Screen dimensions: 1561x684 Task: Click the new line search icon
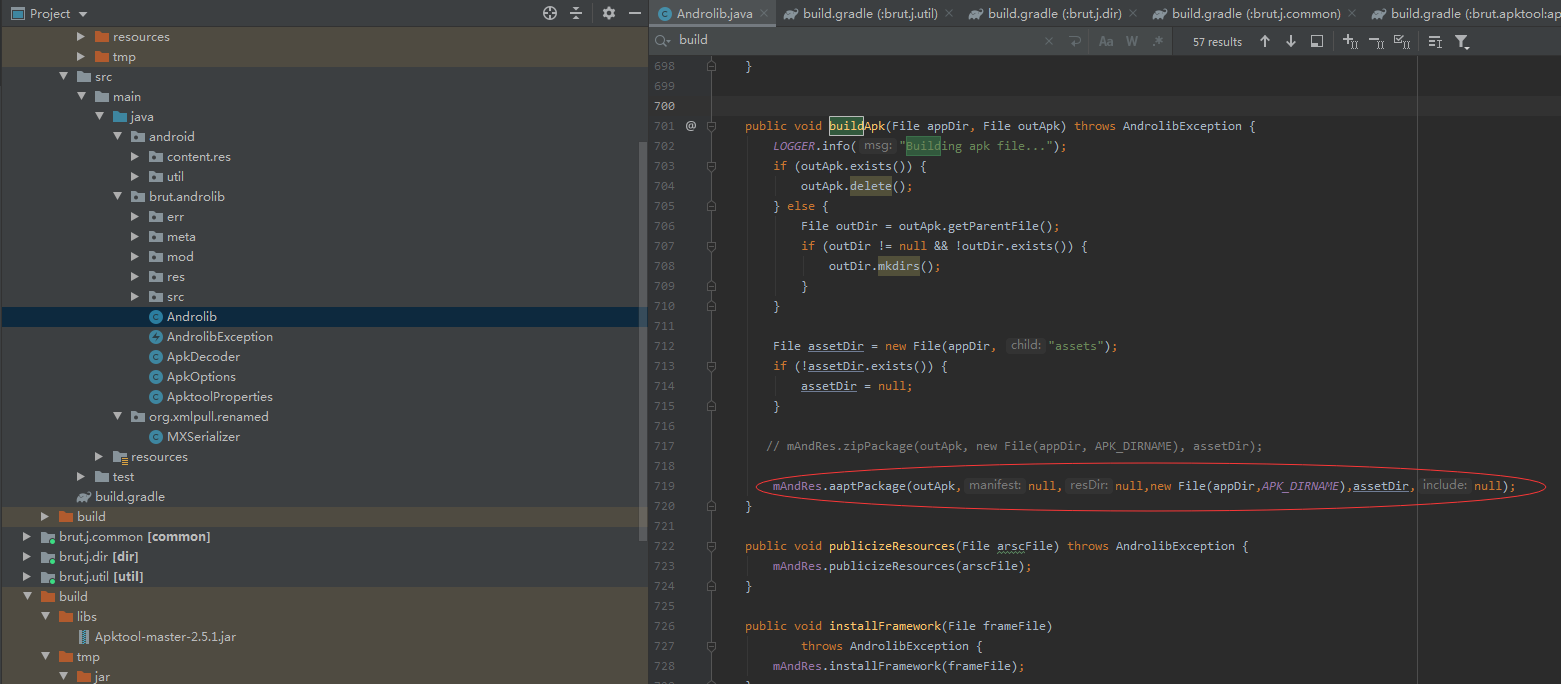1075,41
